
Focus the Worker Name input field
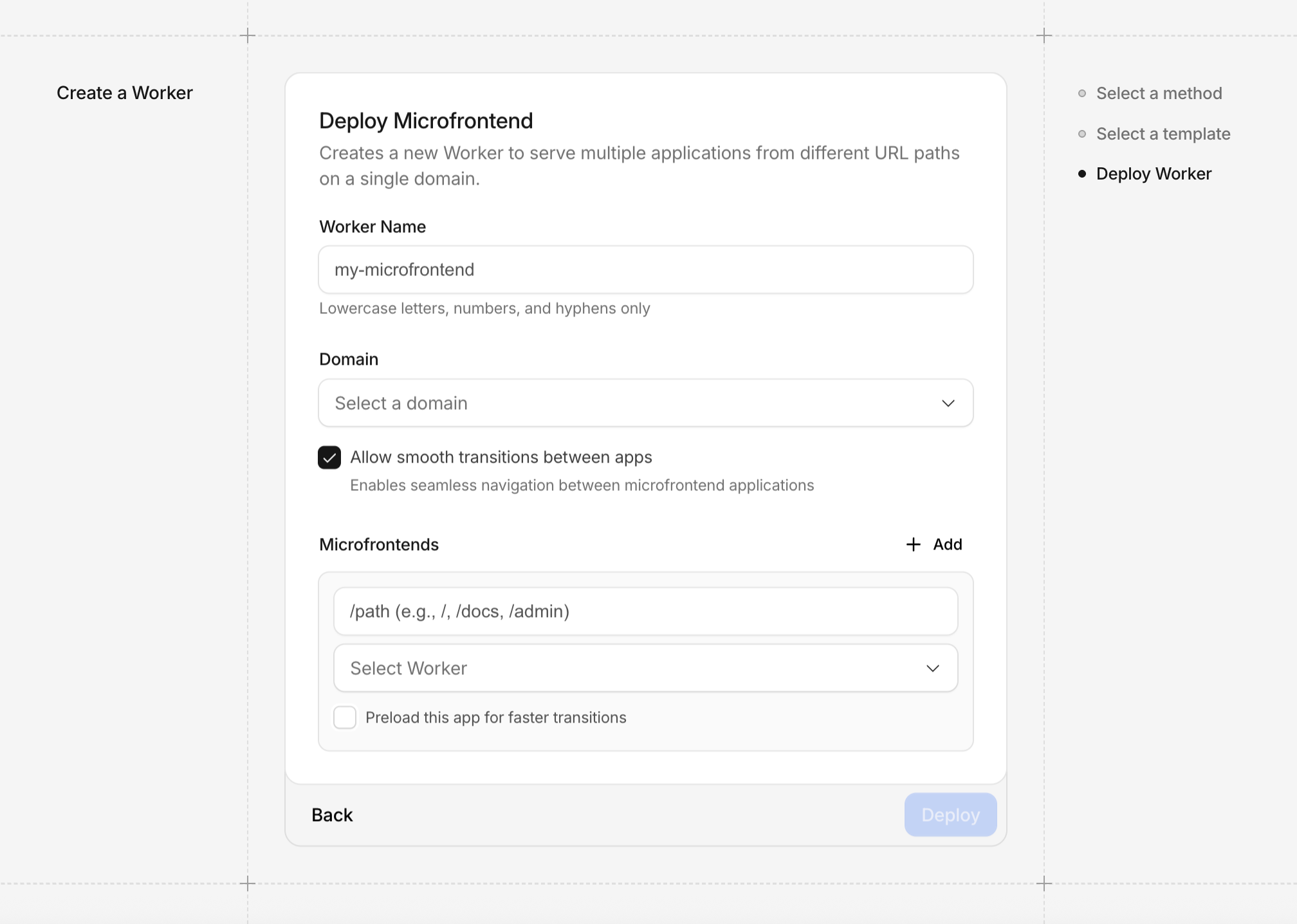(645, 270)
